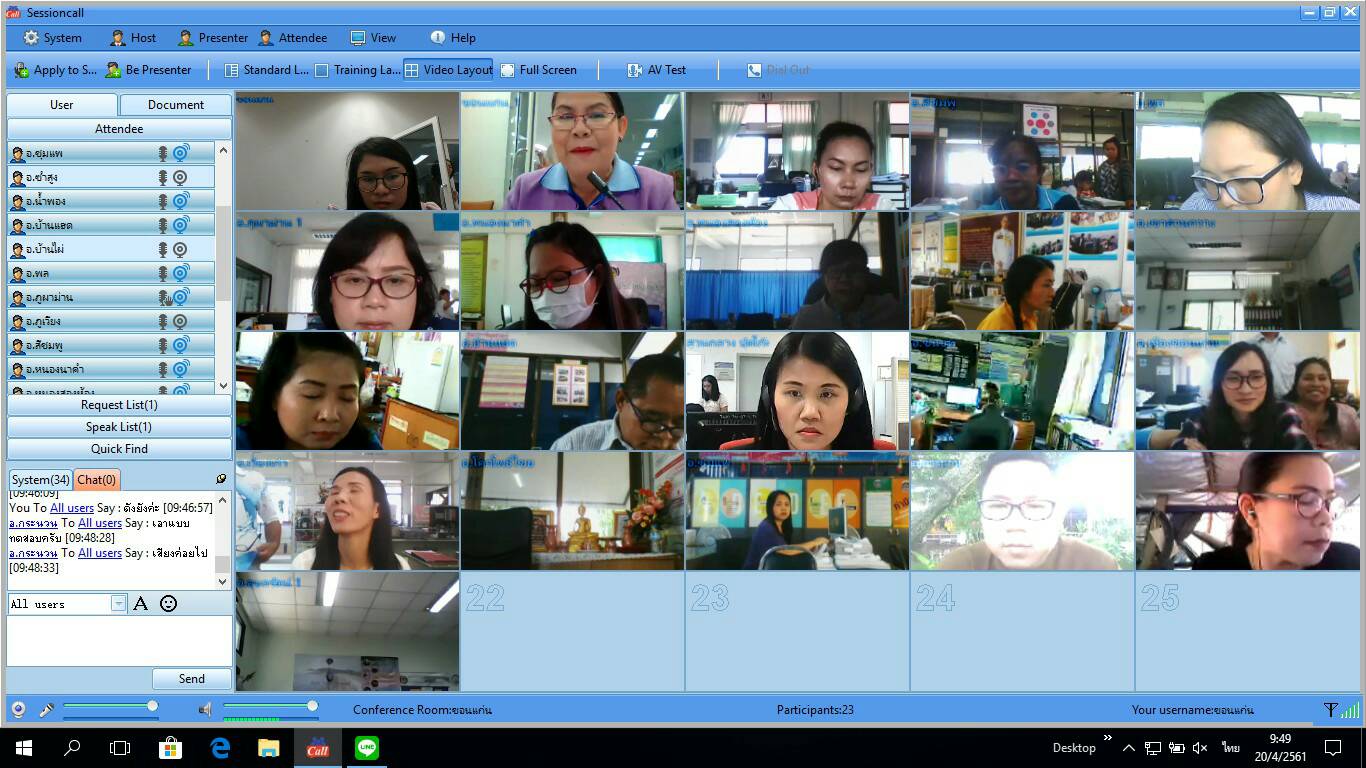Click the webcam icon in status bar
This screenshot has width=1366, height=768.
coord(18,710)
